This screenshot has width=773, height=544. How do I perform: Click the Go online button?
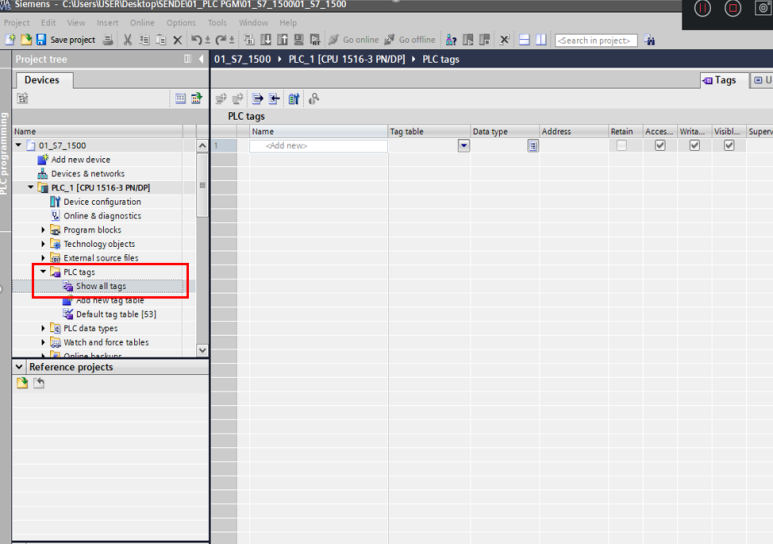(354, 39)
